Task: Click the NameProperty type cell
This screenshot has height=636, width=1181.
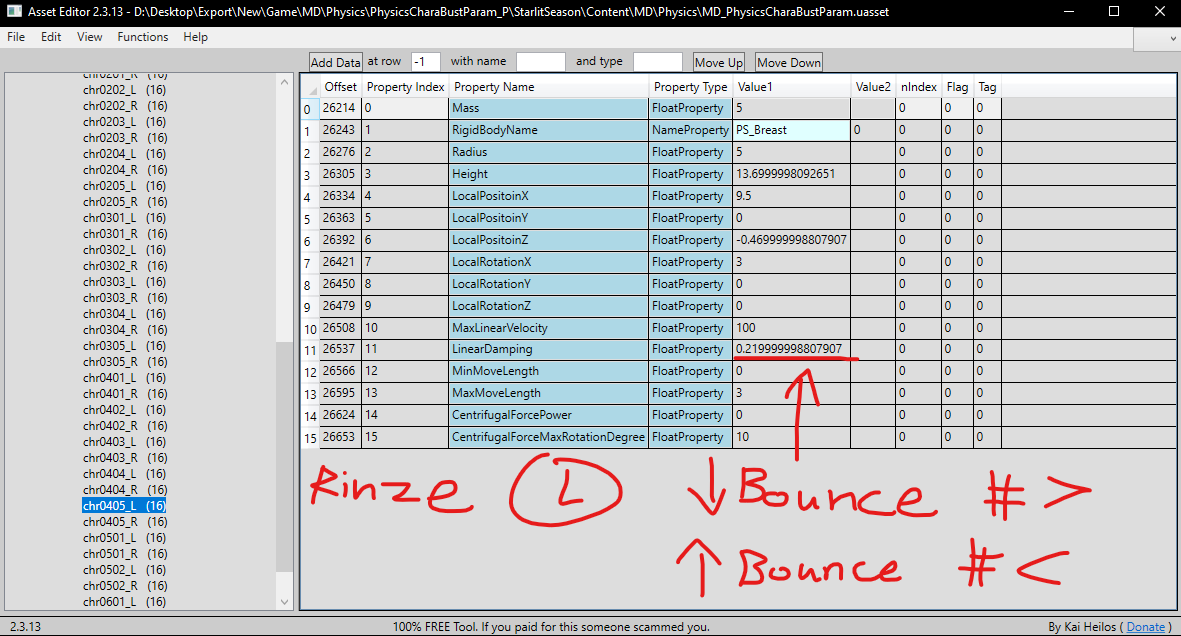Action: click(x=691, y=130)
